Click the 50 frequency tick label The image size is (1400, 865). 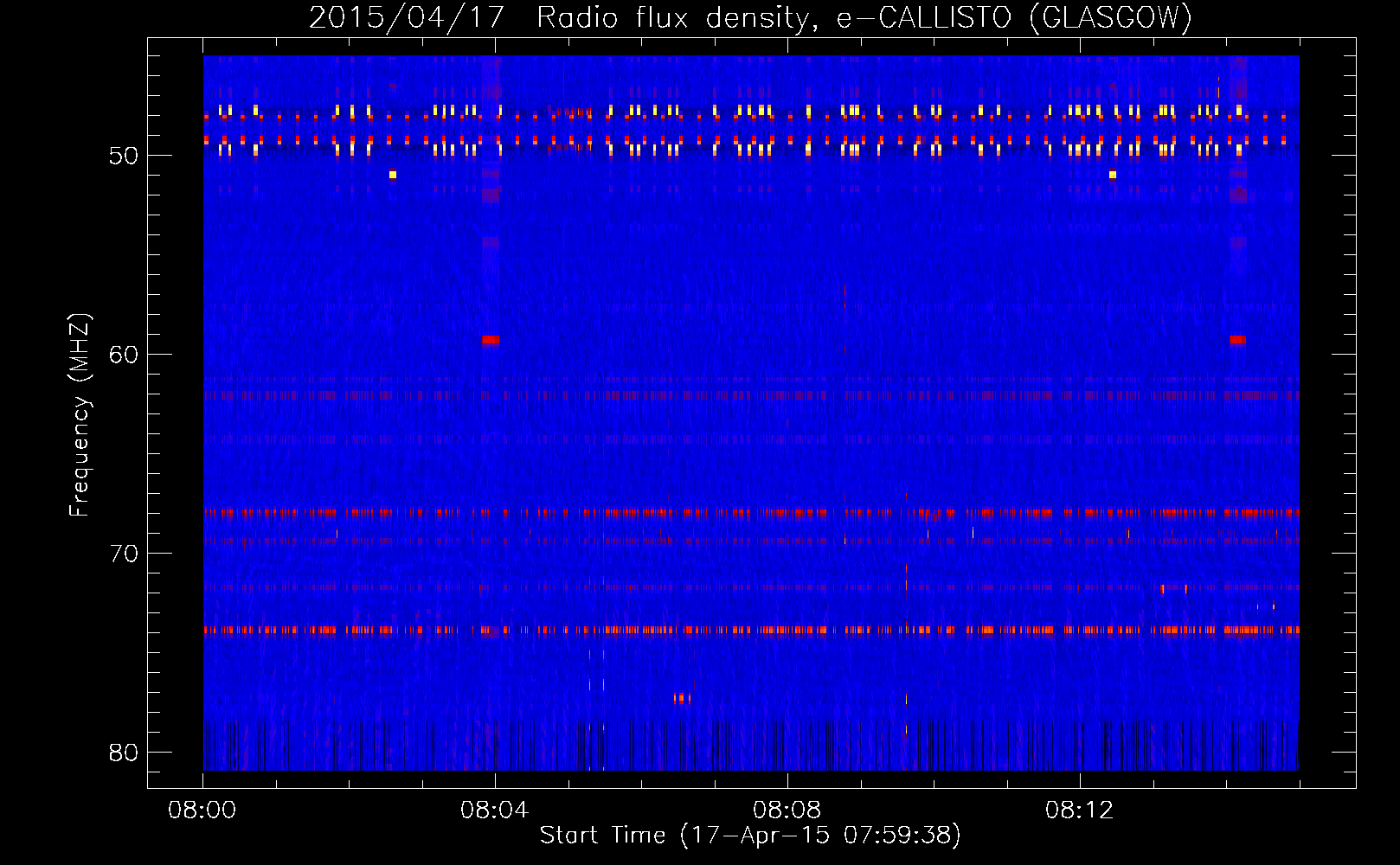pos(124,156)
